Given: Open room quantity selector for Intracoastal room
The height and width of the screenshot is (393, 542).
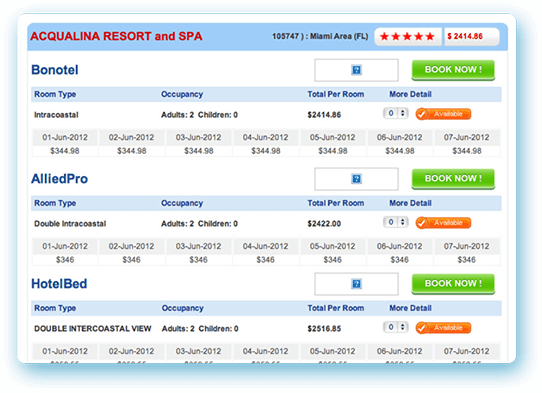Looking at the screenshot, I should pyautogui.click(x=396, y=113).
